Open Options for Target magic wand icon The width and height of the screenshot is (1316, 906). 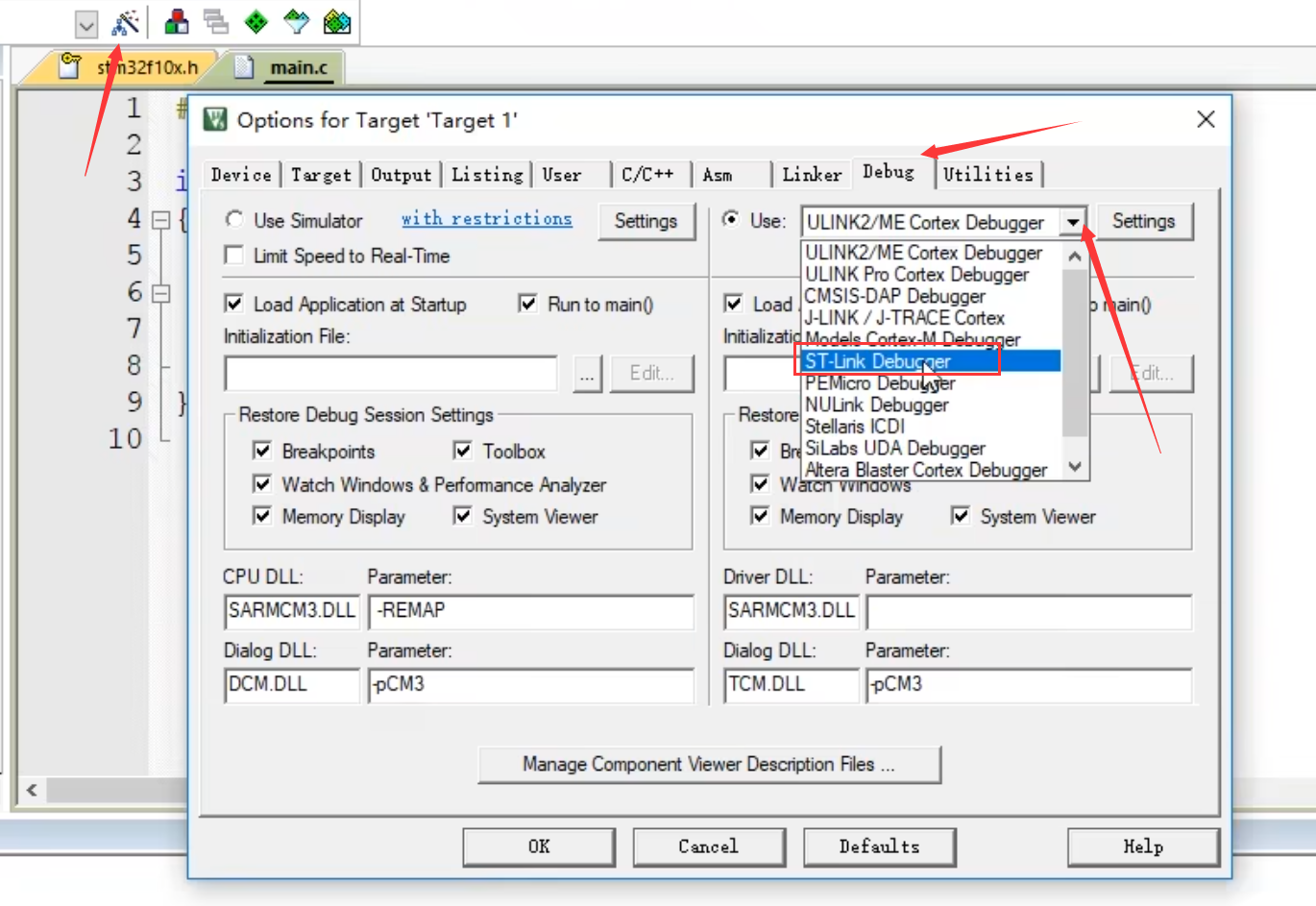click(x=125, y=22)
